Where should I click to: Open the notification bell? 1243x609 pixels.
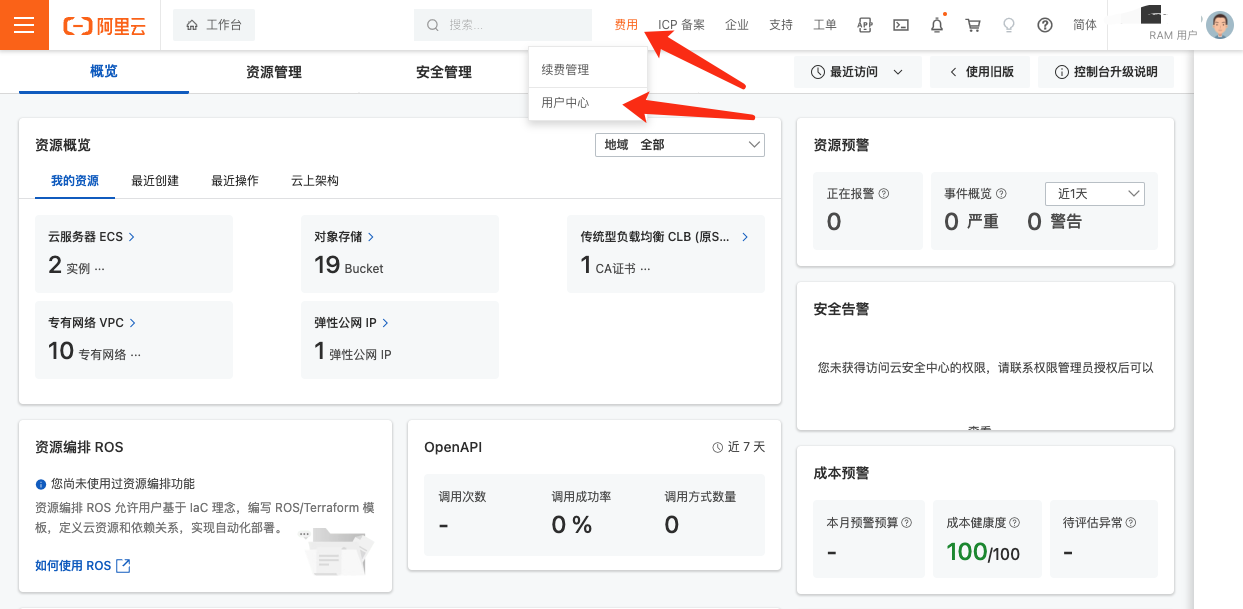tap(937, 25)
